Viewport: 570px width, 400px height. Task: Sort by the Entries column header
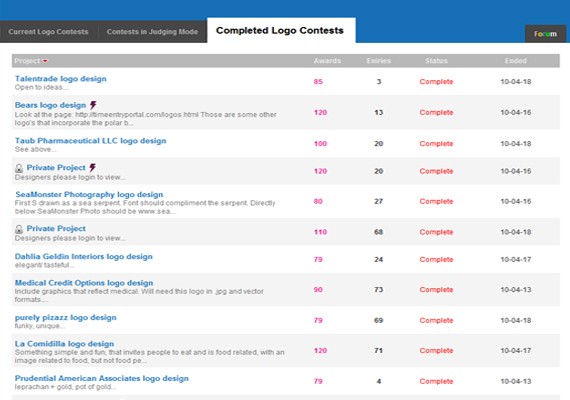tap(379, 61)
